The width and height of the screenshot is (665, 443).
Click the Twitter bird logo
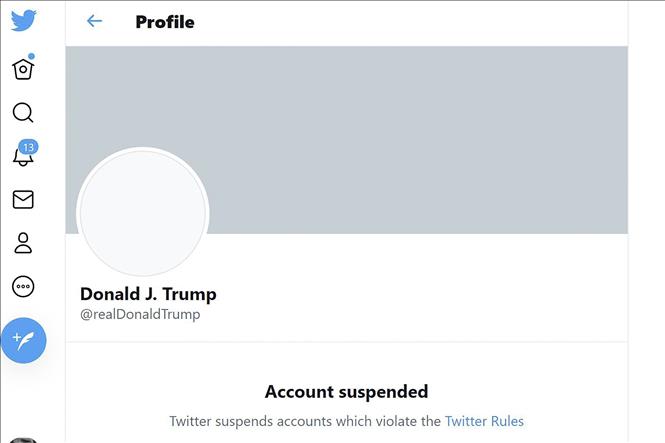coord(23,20)
